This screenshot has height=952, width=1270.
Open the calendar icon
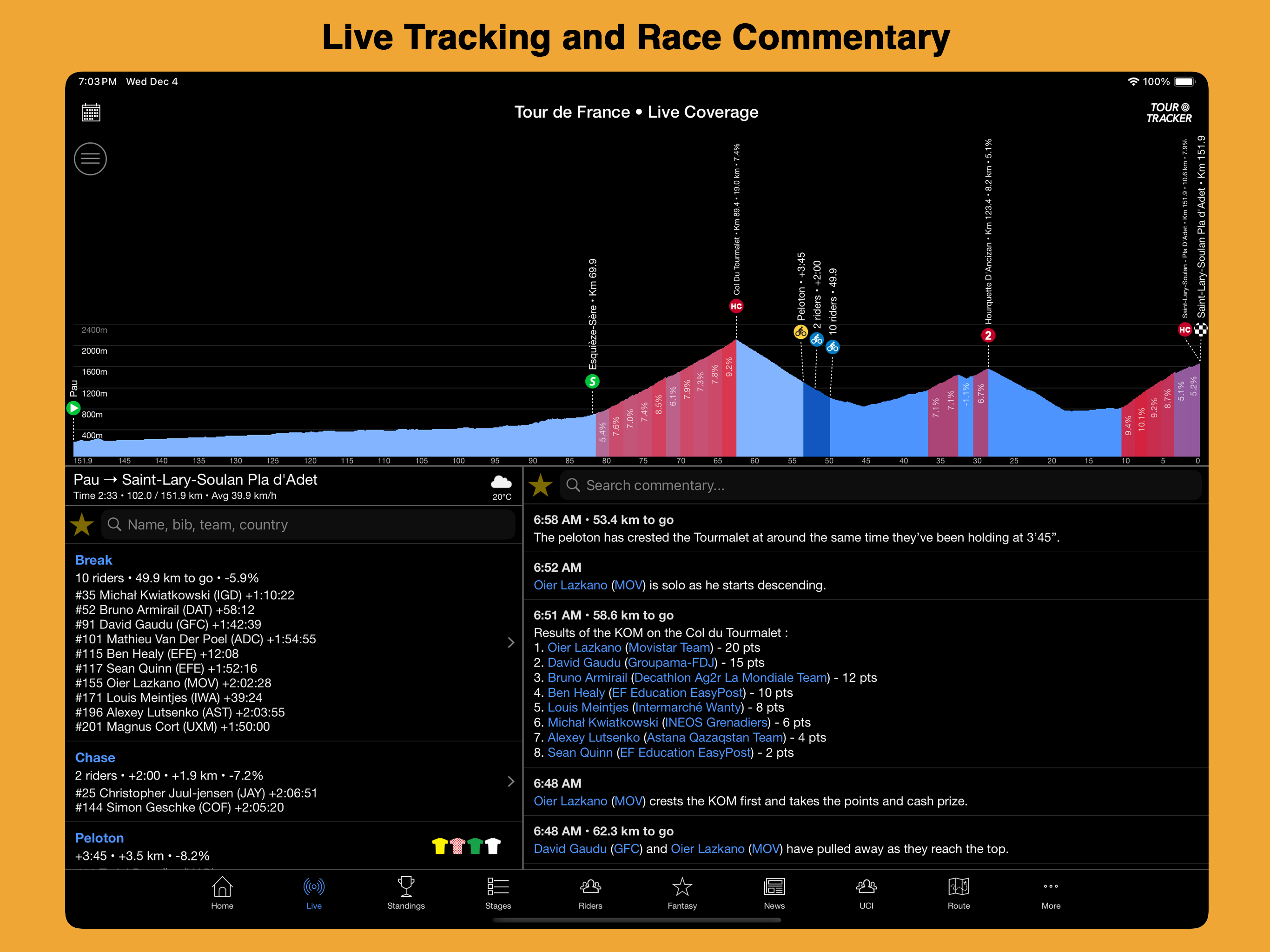pyautogui.click(x=91, y=112)
